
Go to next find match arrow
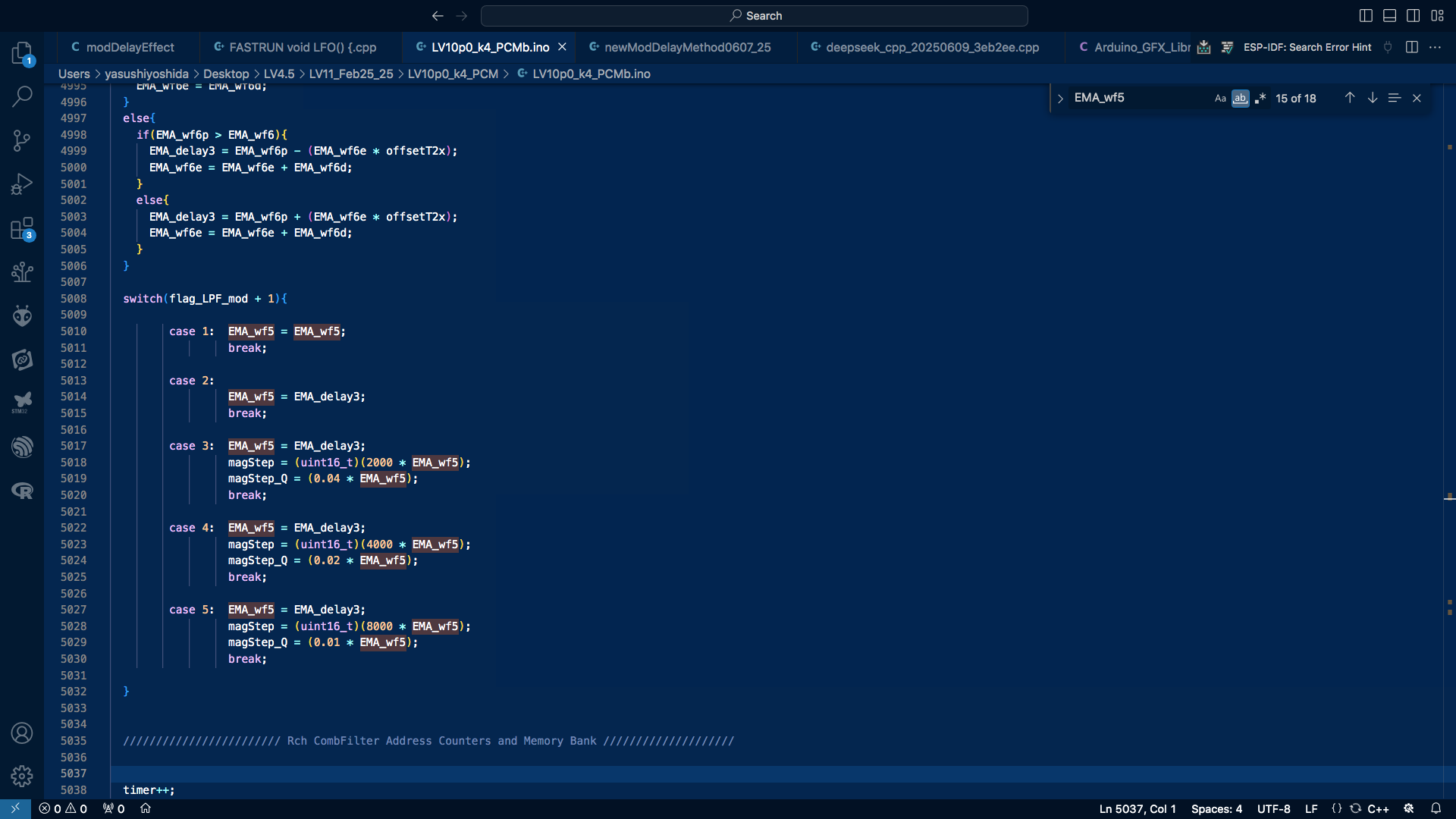[x=1372, y=98]
